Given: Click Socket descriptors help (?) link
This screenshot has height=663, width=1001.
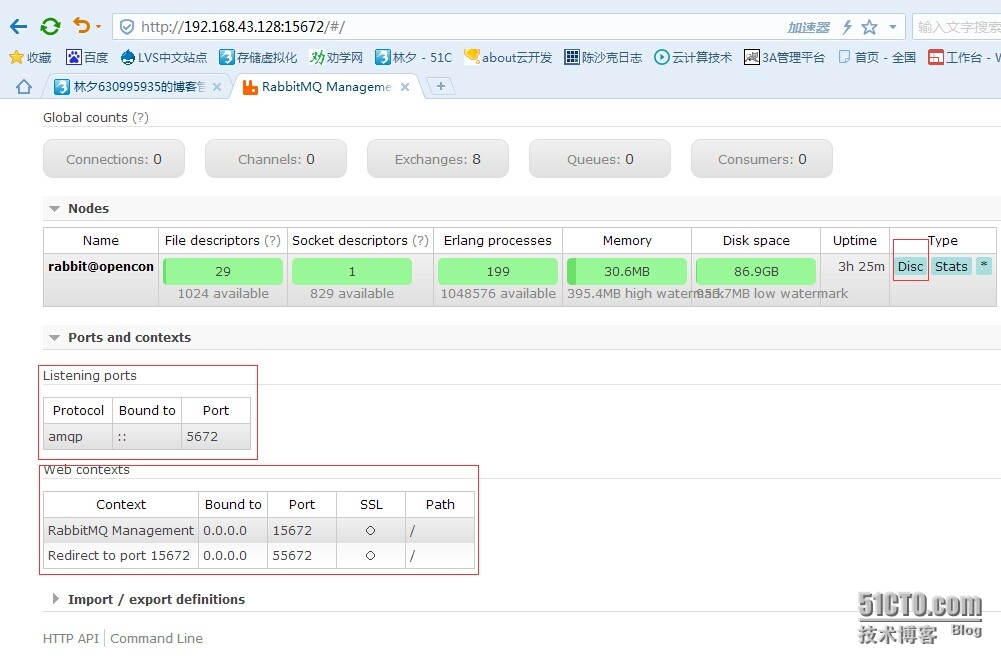Looking at the screenshot, I should pyautogui.click(x=421, y=241).
